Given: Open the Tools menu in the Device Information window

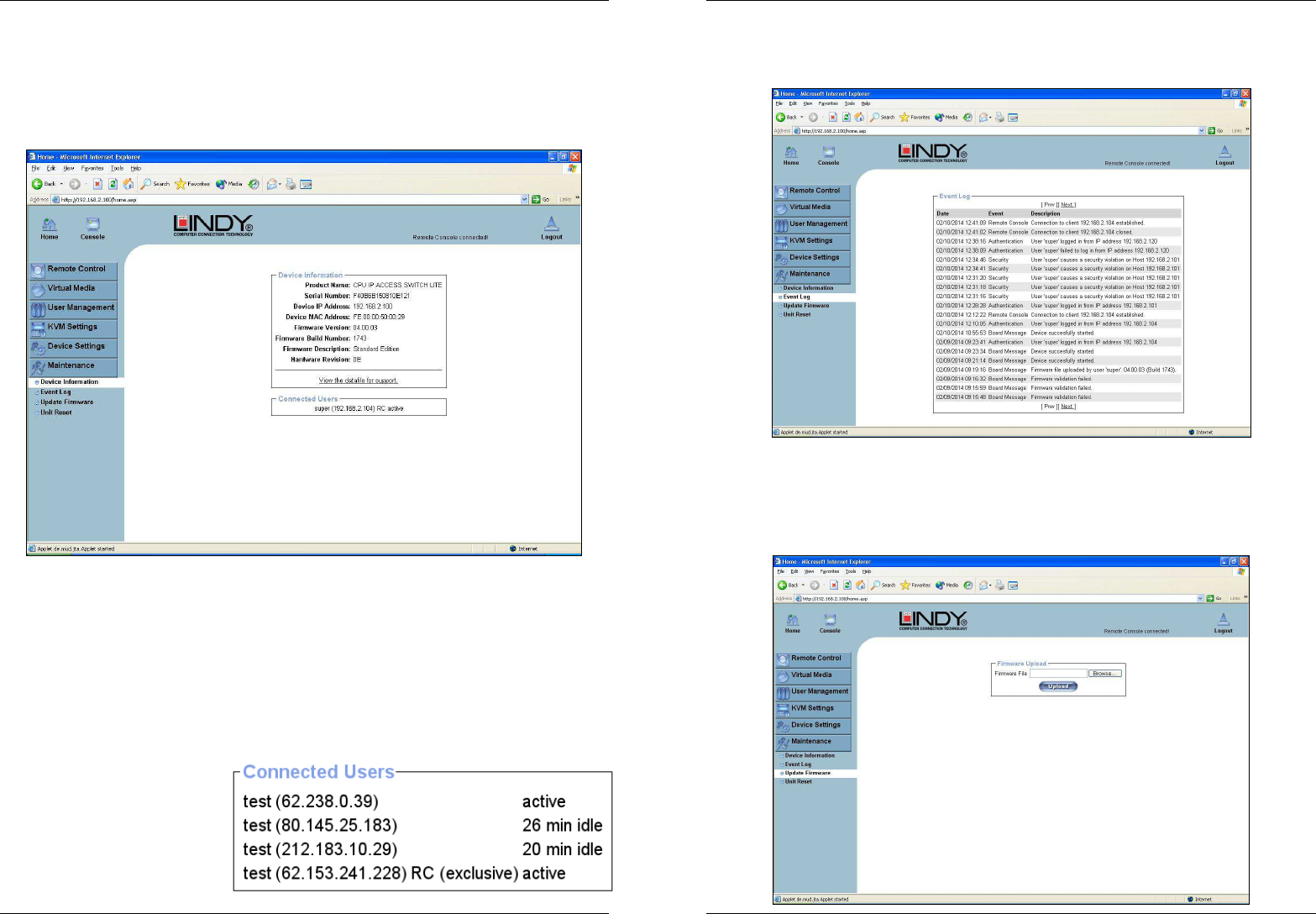Looking at the screenshot, I should 117,169.
